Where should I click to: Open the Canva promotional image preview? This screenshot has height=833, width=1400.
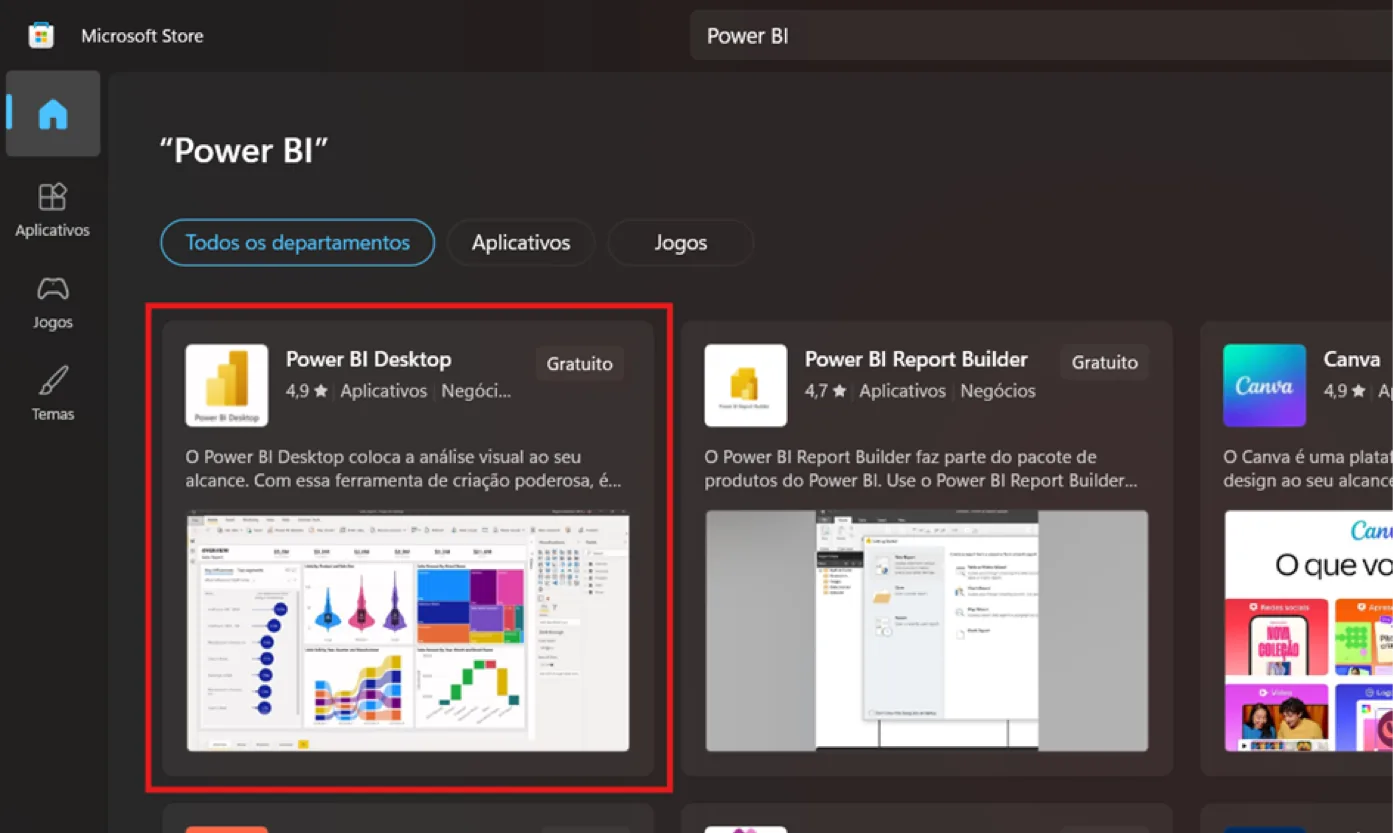tap(1309, 631)
